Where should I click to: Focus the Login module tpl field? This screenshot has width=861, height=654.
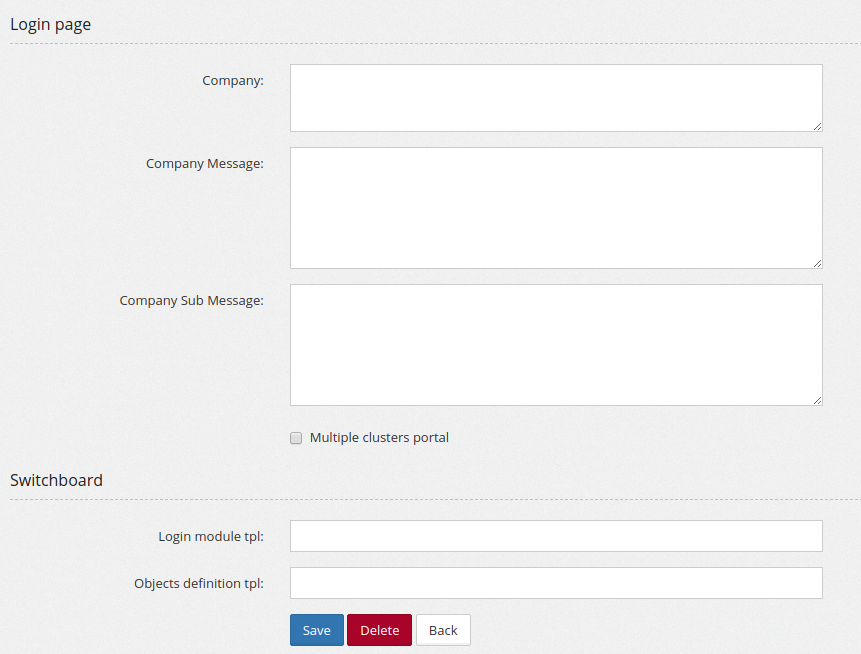(x=556, y=536)
